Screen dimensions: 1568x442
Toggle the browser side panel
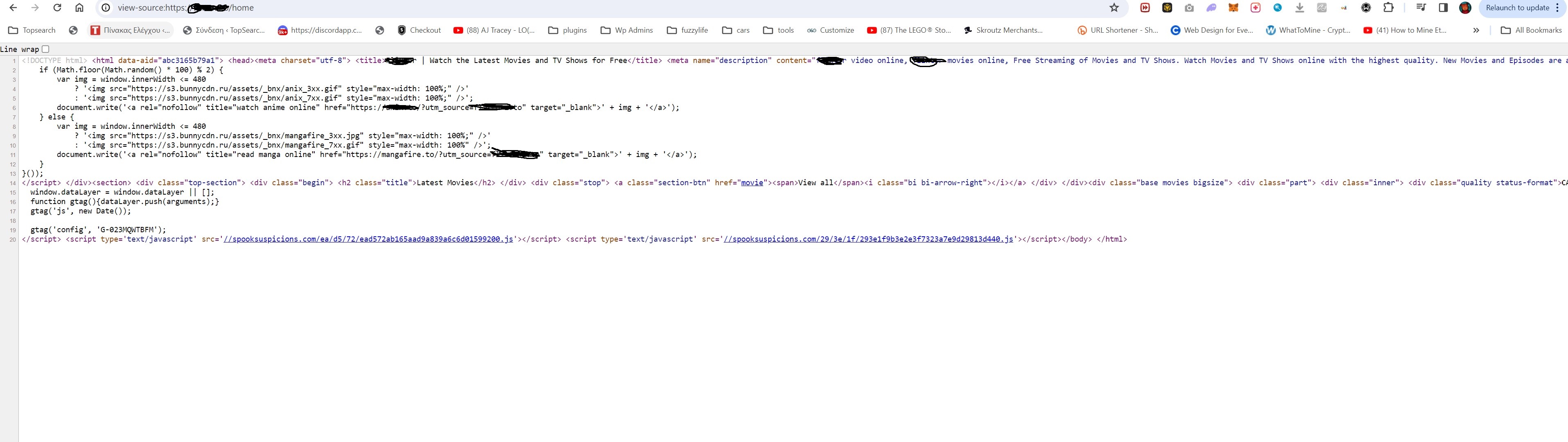(1443, 8)
